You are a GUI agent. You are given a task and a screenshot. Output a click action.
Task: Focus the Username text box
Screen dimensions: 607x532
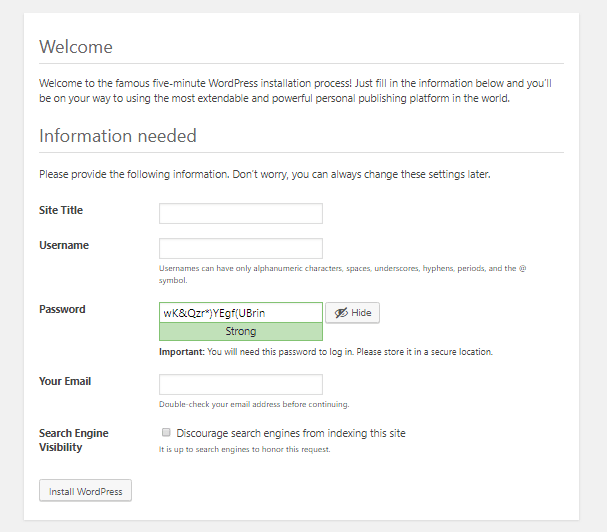coord(240,248)
